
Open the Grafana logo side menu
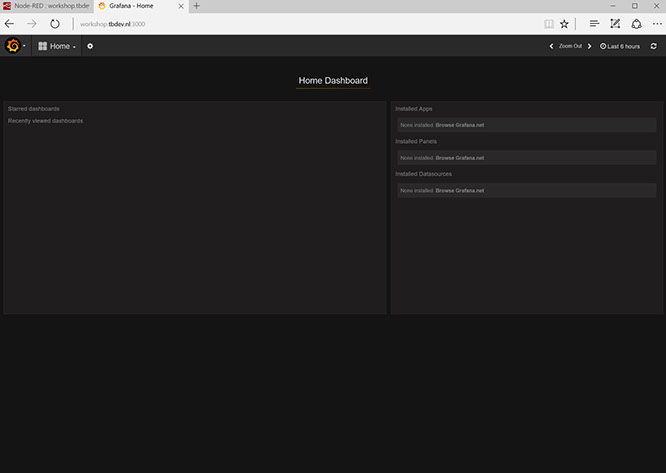point(13,45)
